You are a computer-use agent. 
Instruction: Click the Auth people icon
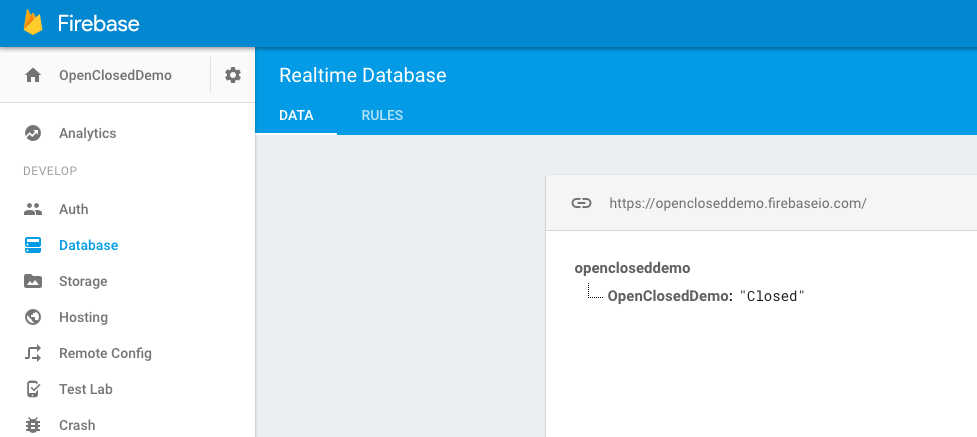[32, 209]
